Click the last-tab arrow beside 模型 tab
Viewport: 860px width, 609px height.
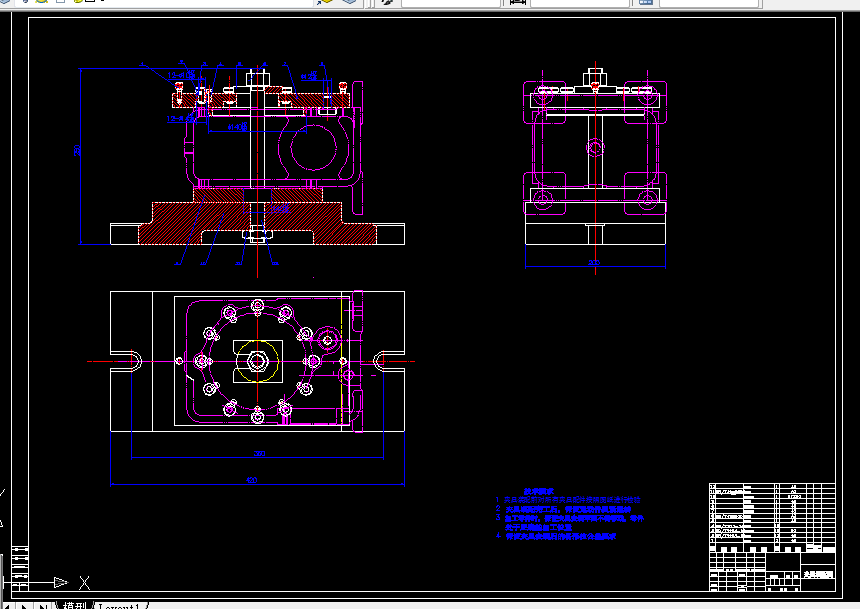click(43, 606)
